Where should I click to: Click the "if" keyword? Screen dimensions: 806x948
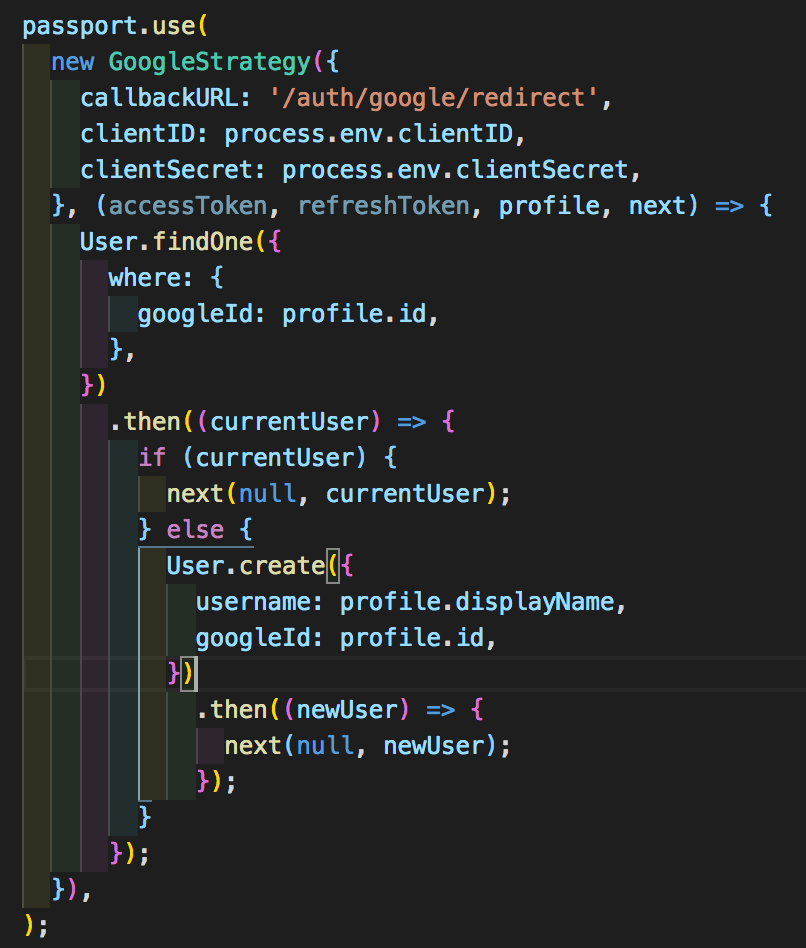coord(152,458)
